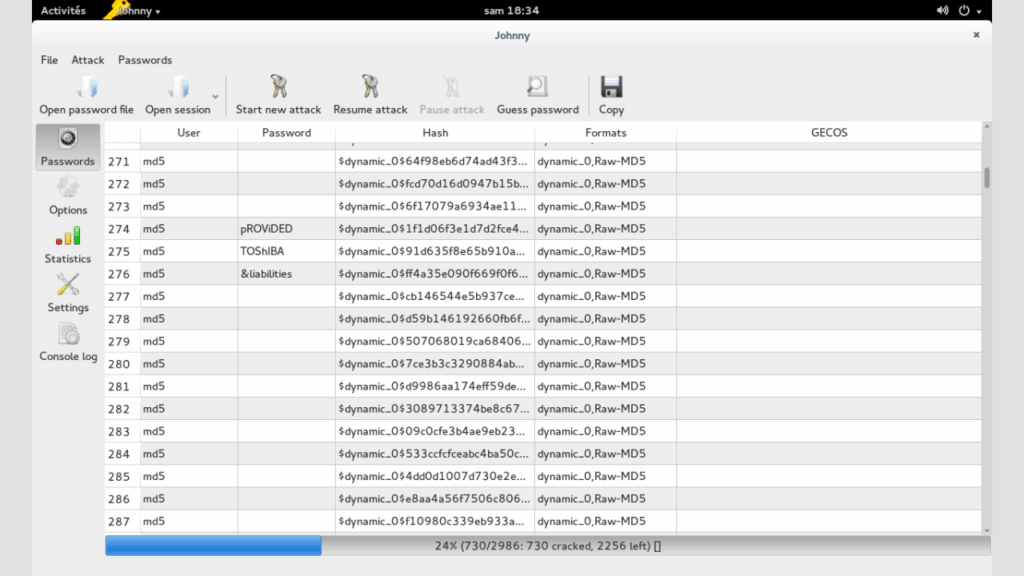Open the Statistics sidebar panel

pos(68,245)
